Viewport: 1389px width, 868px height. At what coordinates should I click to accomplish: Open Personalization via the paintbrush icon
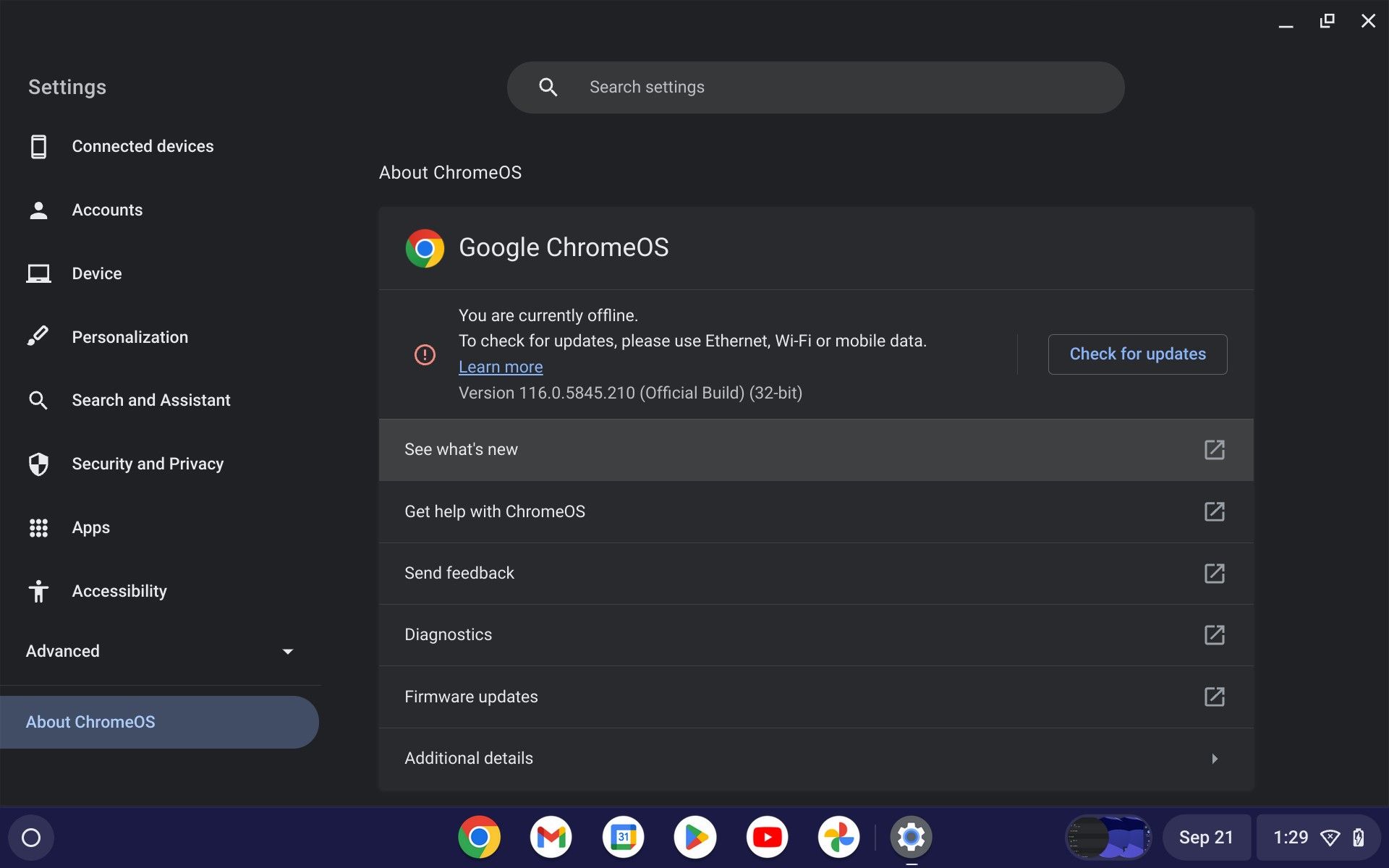38,336
